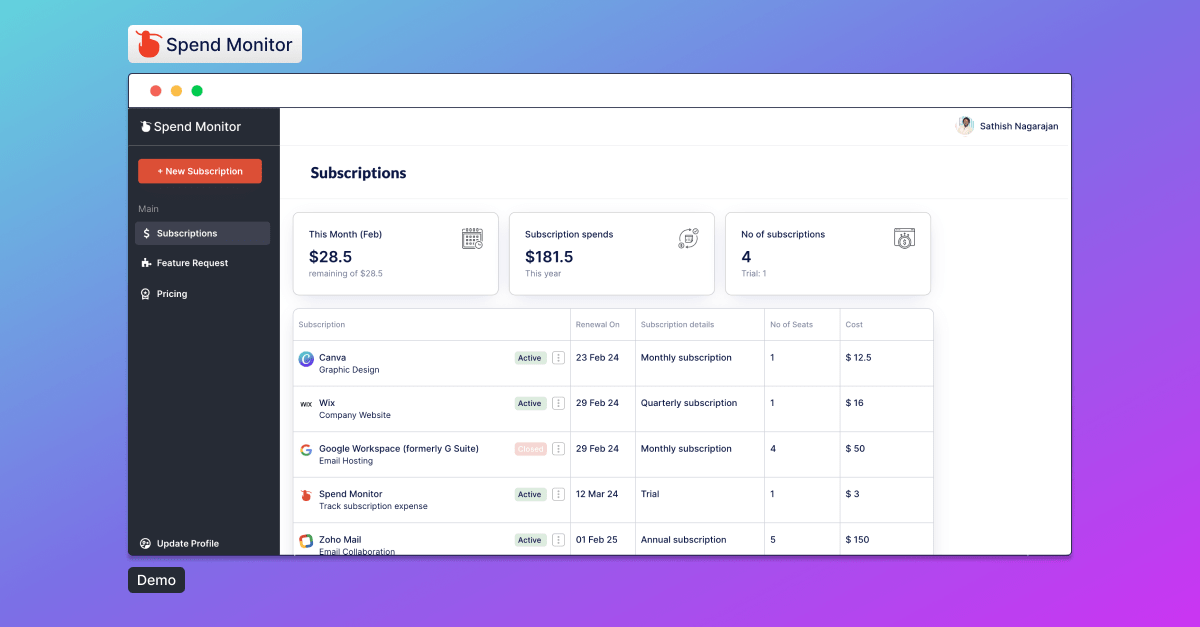Click the $ 12.5 cost cell
1200x627 pixels.
point(858,358)
